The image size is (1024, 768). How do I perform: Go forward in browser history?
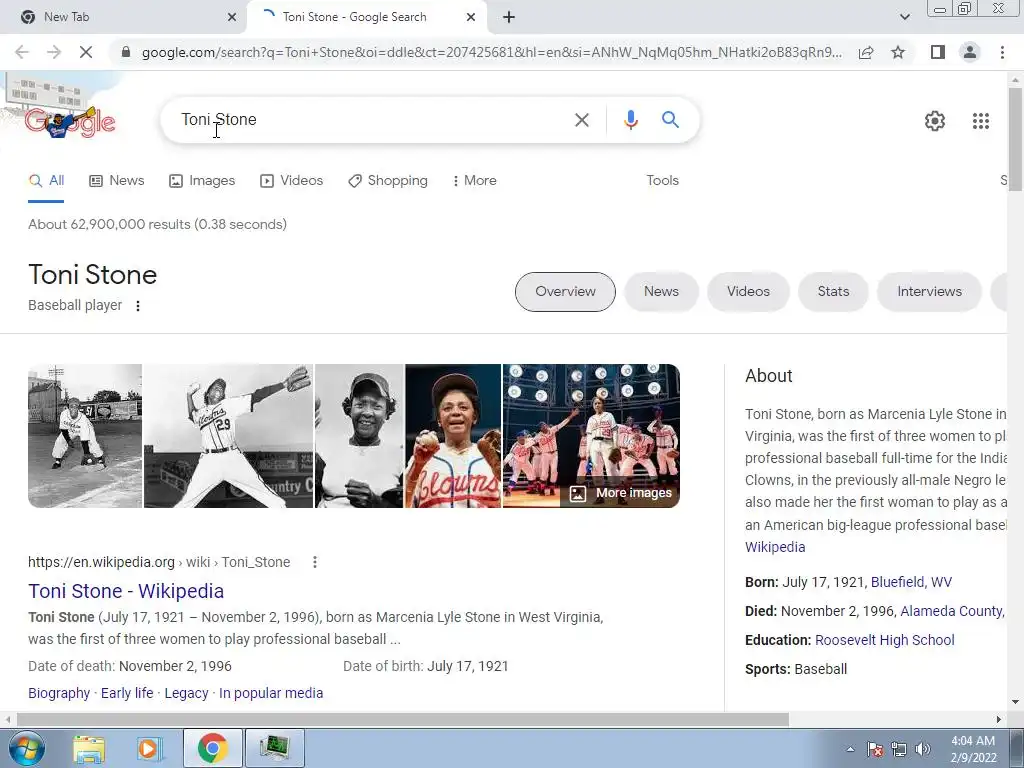tap(54, 52)
